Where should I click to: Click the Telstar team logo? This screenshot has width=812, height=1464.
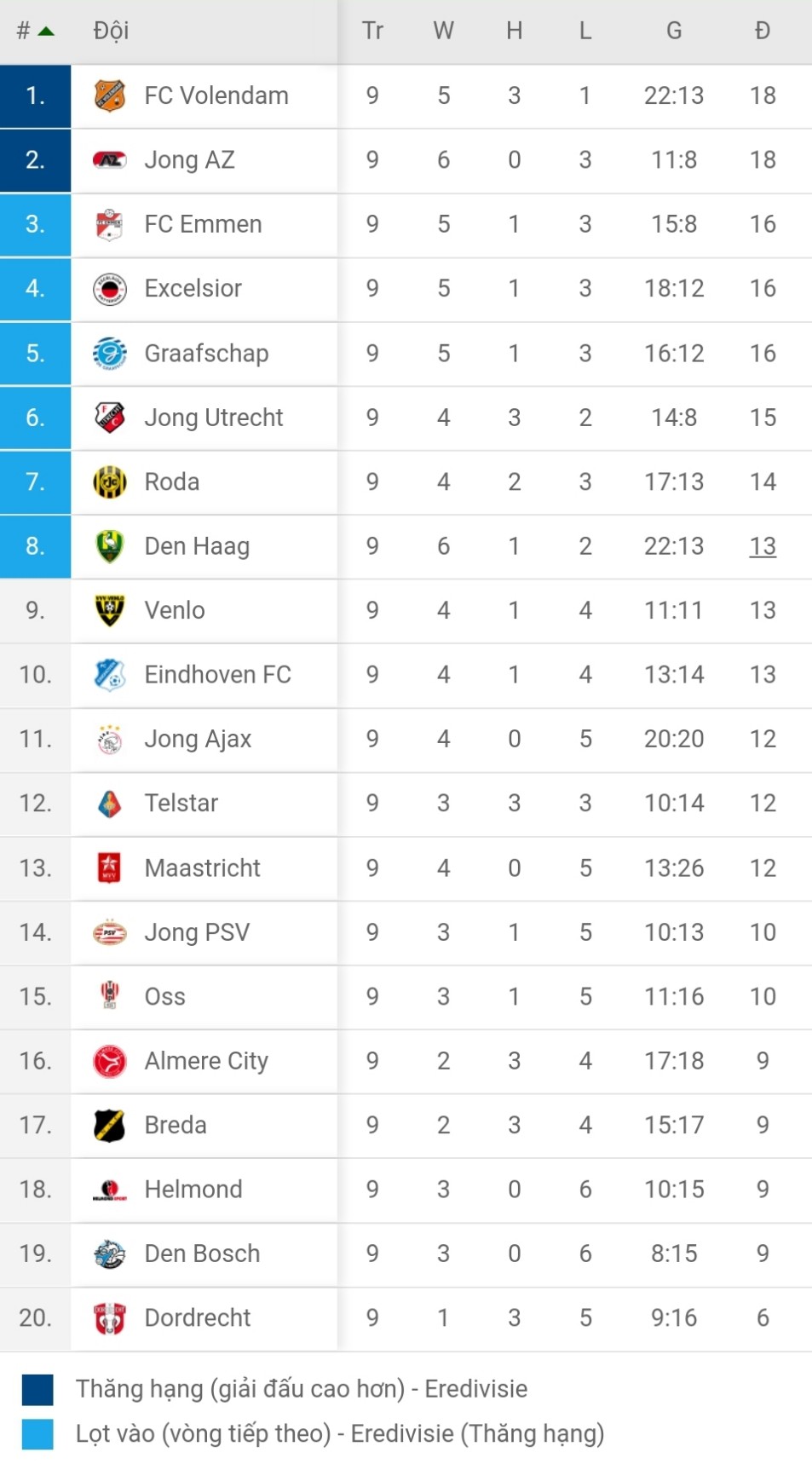pyautogui.click(x=110, y=804)
